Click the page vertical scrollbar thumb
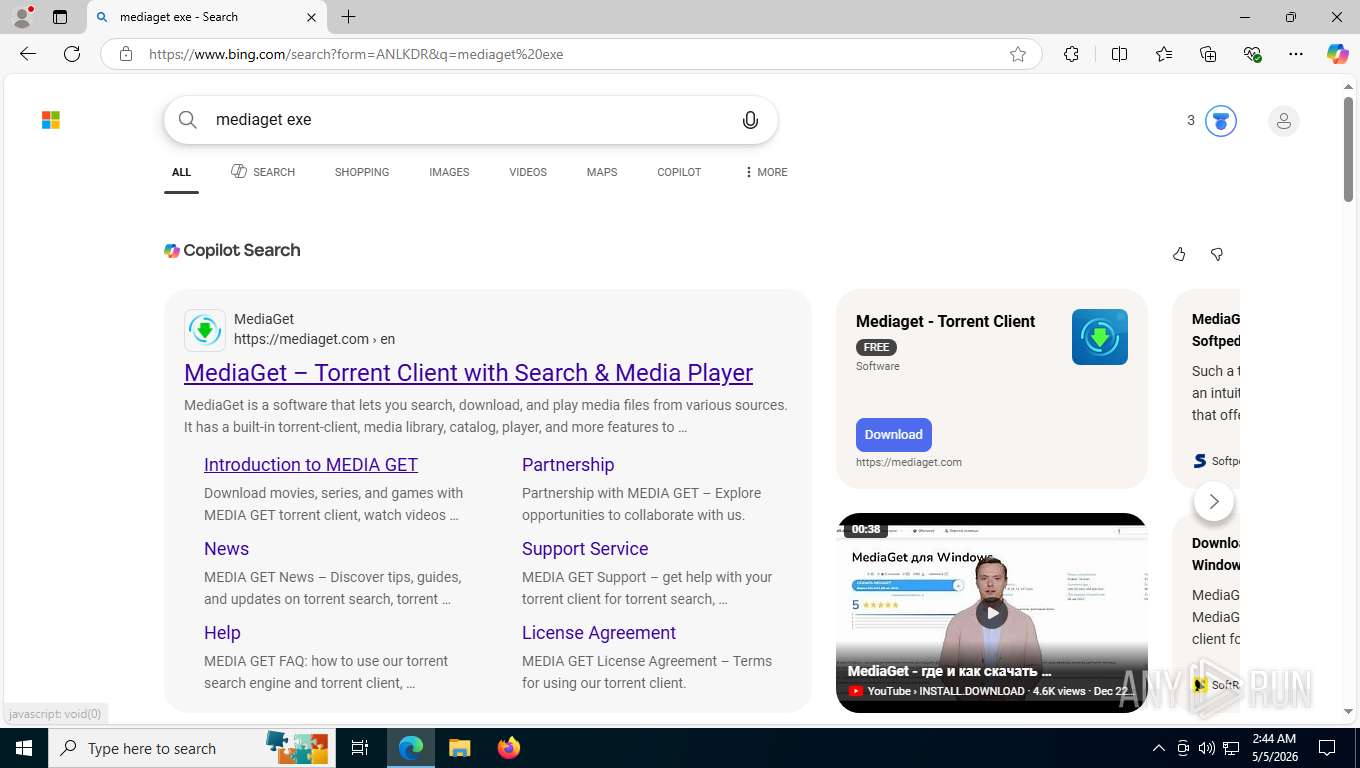 coord(1348,150)
